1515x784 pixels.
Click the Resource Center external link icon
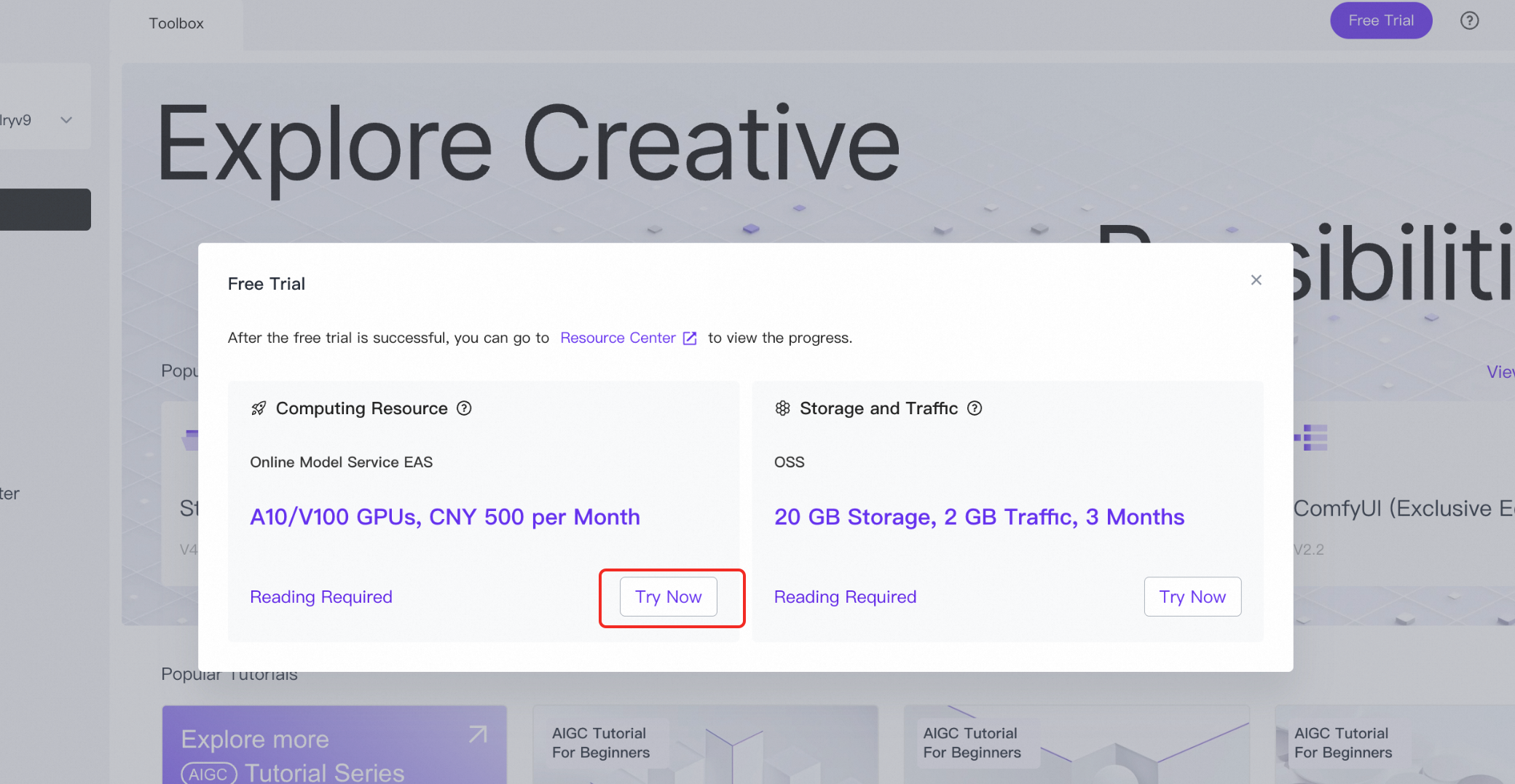point(690,338)
